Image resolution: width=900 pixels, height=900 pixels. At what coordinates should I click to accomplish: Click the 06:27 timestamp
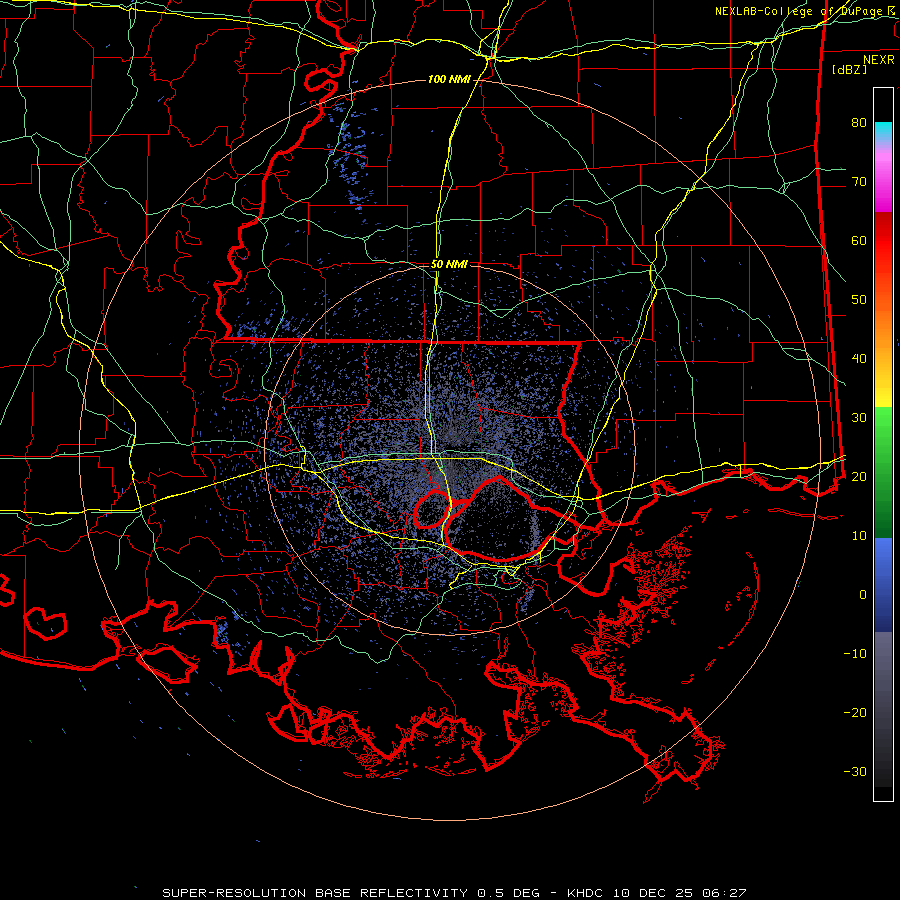coord(723,893)
